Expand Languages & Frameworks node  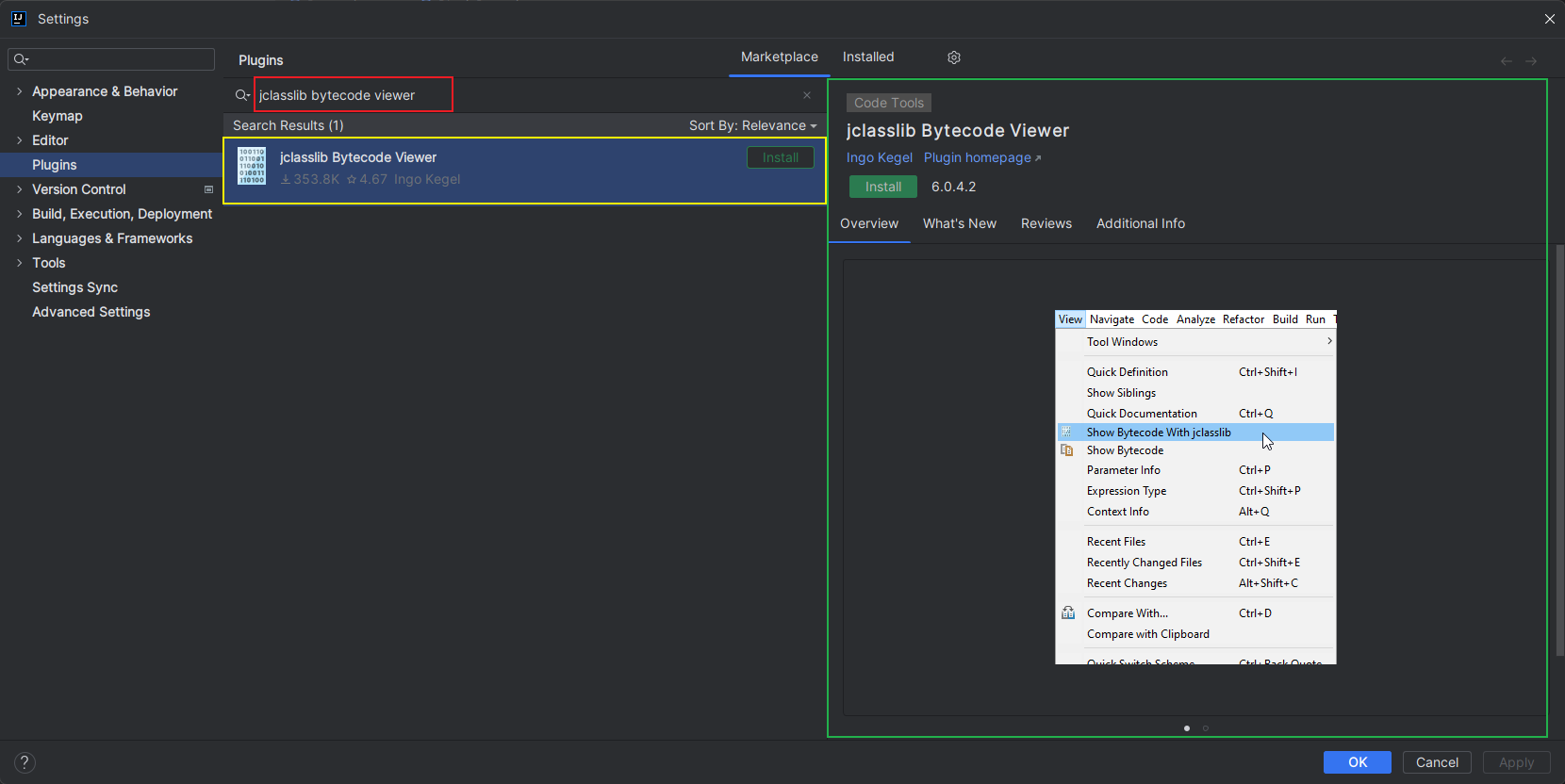point(19,238)
